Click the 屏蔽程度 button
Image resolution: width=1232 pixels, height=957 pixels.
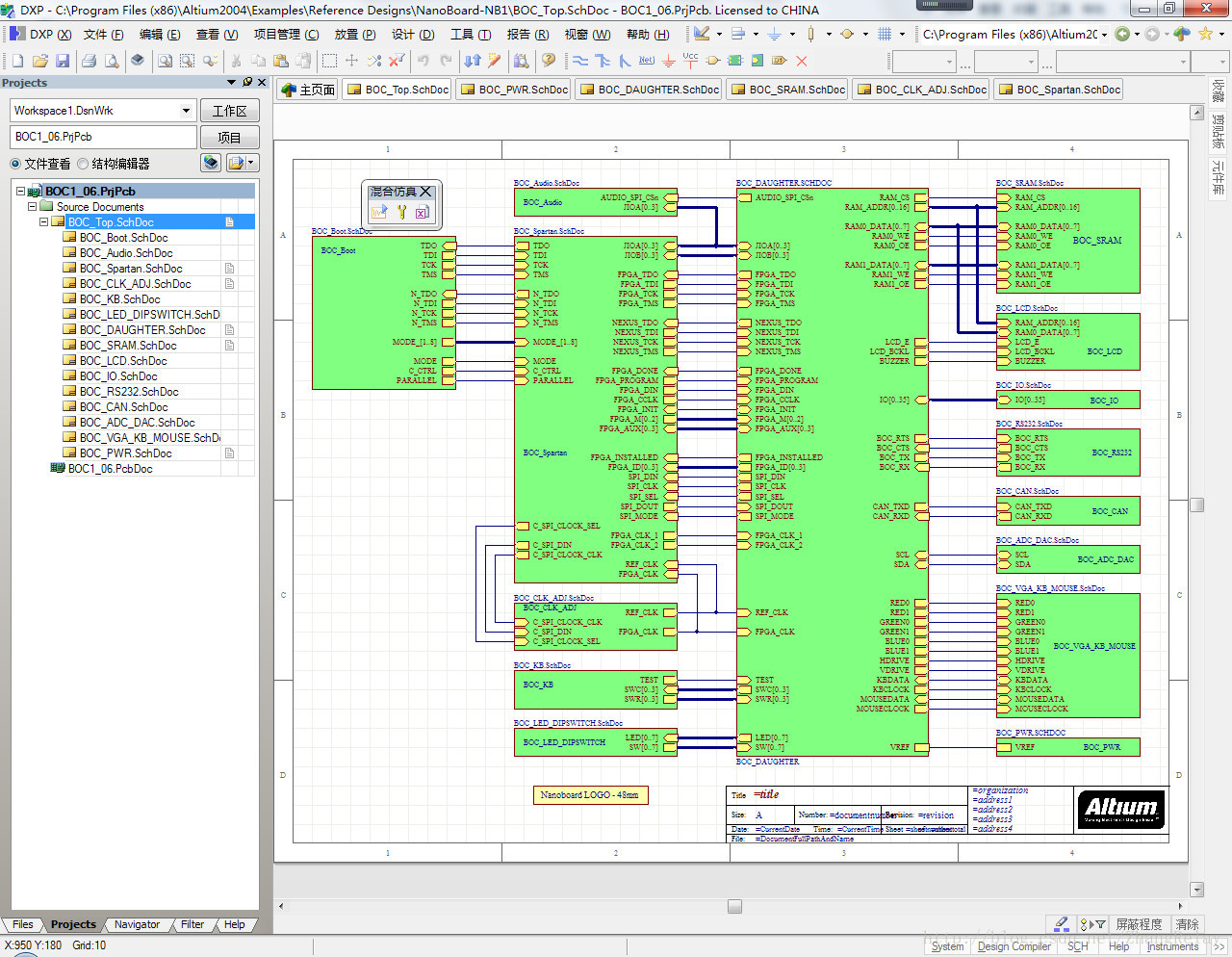coord(1139,924)
